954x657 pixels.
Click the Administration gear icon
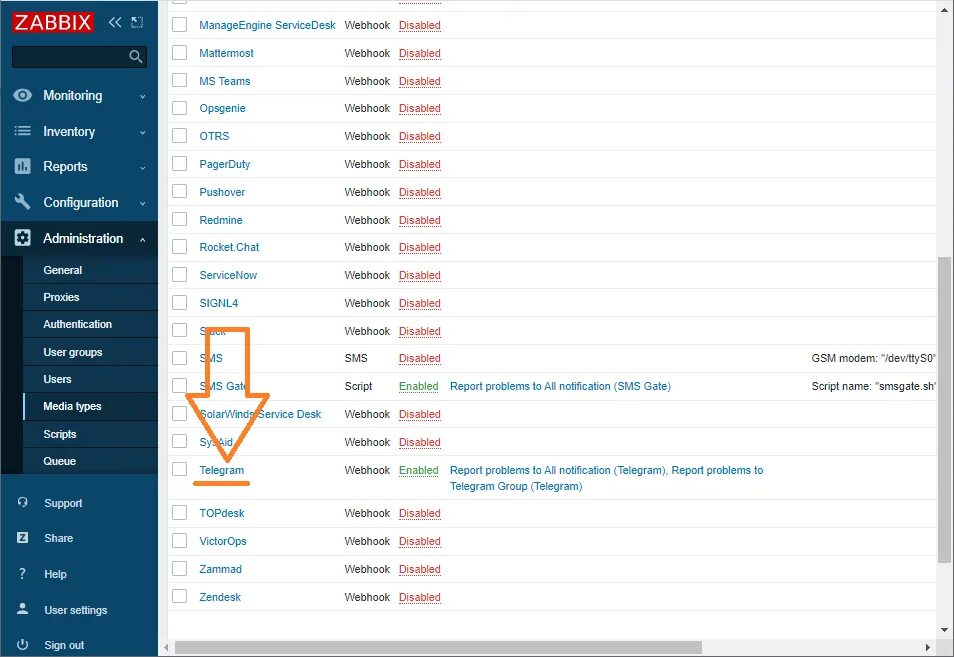[x=23, y=238]
